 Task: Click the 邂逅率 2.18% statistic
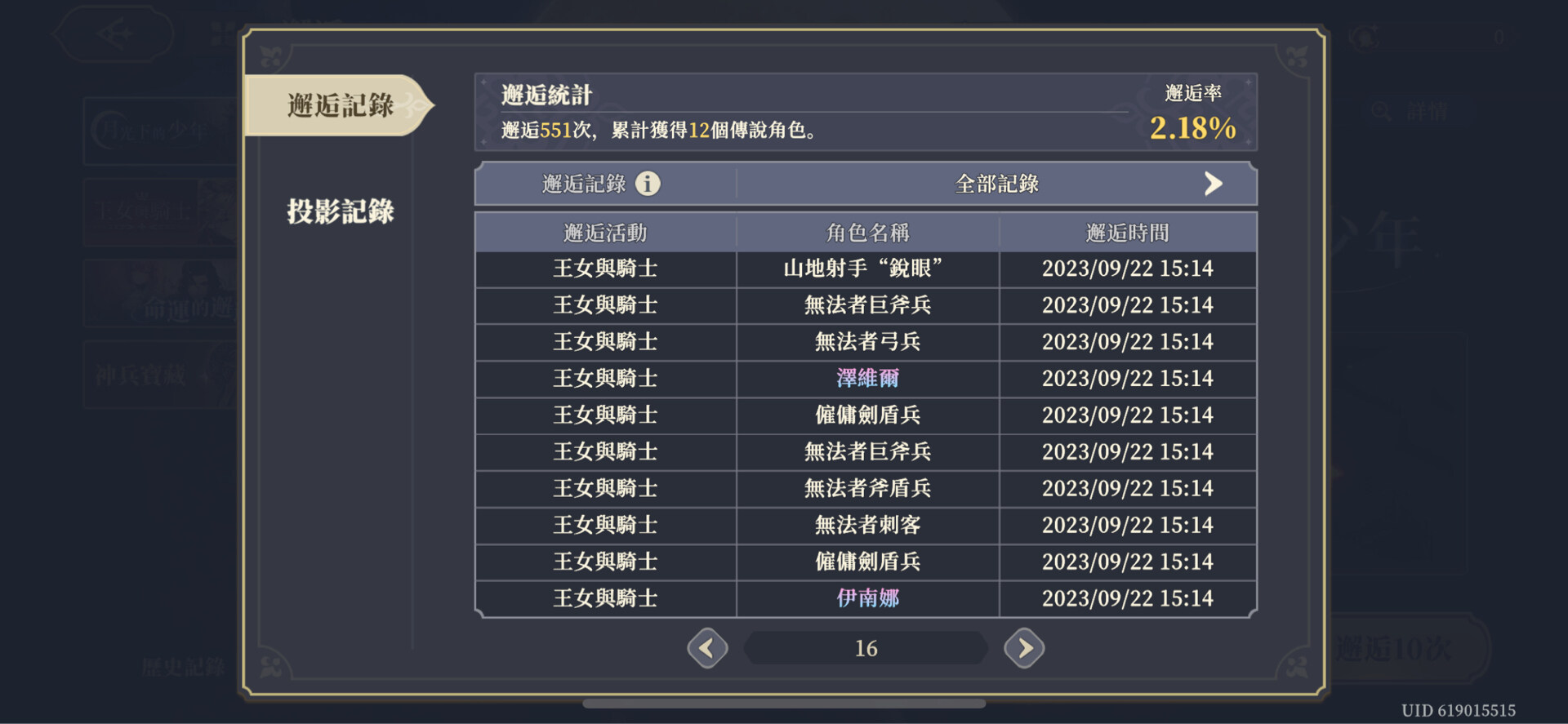click(1192, 127)
